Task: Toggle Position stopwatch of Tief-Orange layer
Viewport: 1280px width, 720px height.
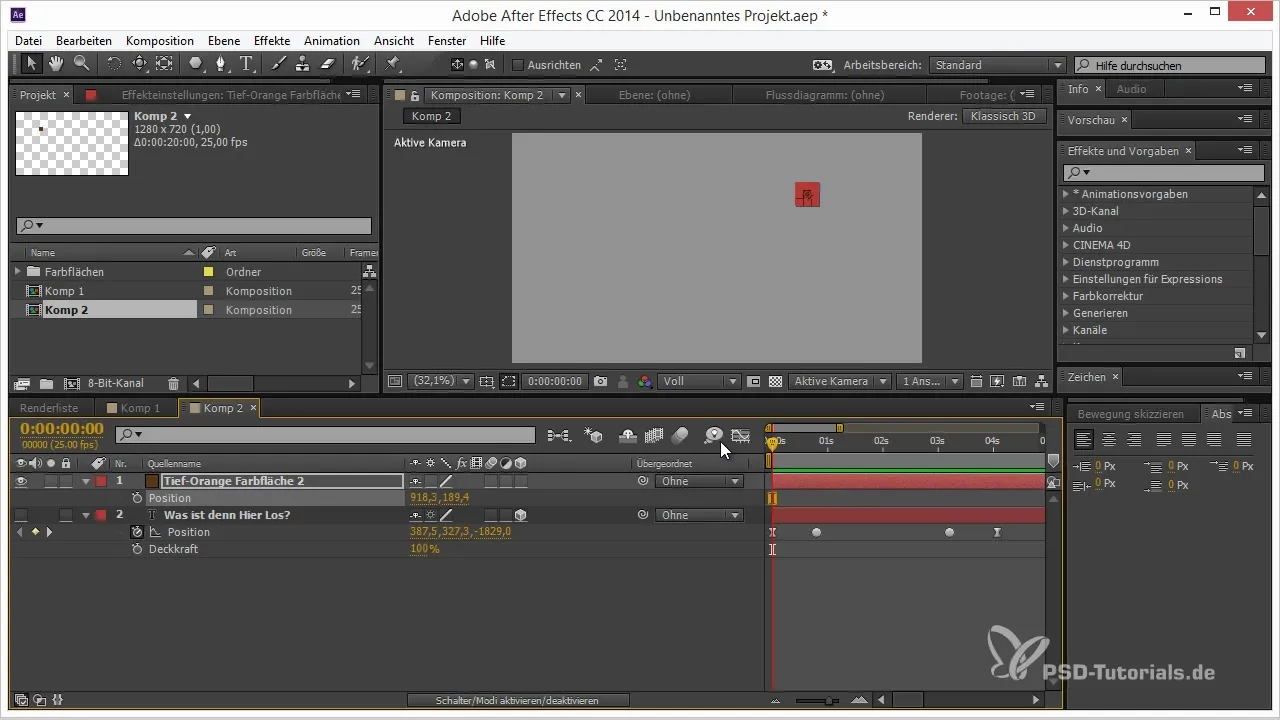Action: tap(137, 498)
